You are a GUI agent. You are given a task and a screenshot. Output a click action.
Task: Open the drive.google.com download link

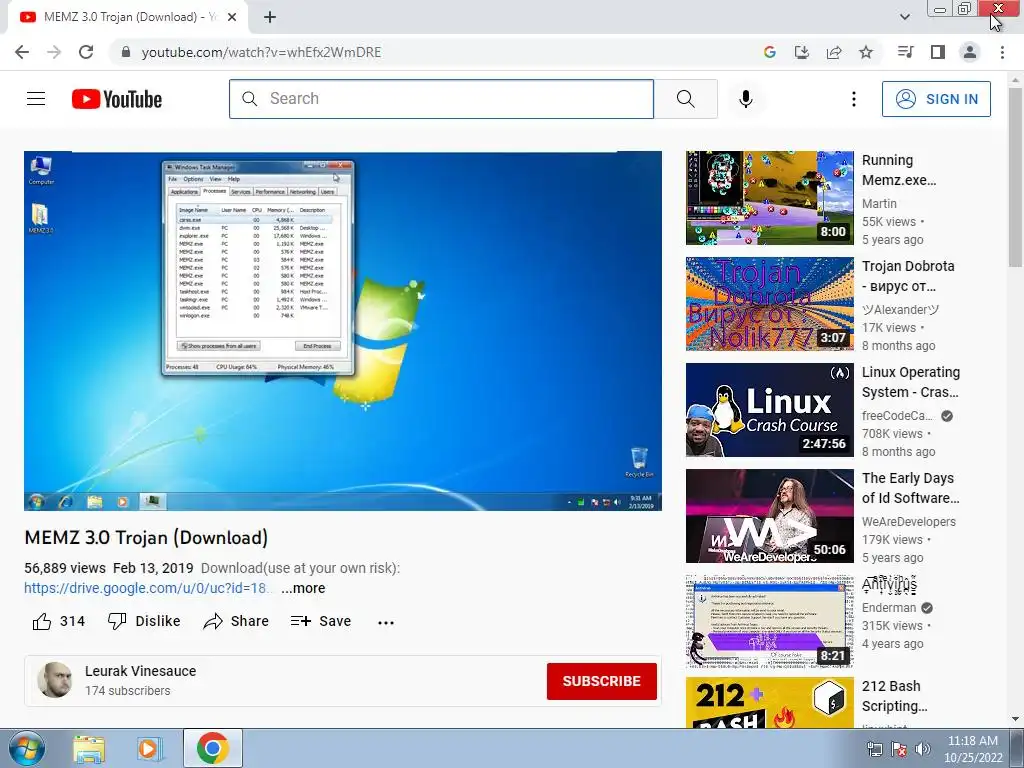(146, 588)
